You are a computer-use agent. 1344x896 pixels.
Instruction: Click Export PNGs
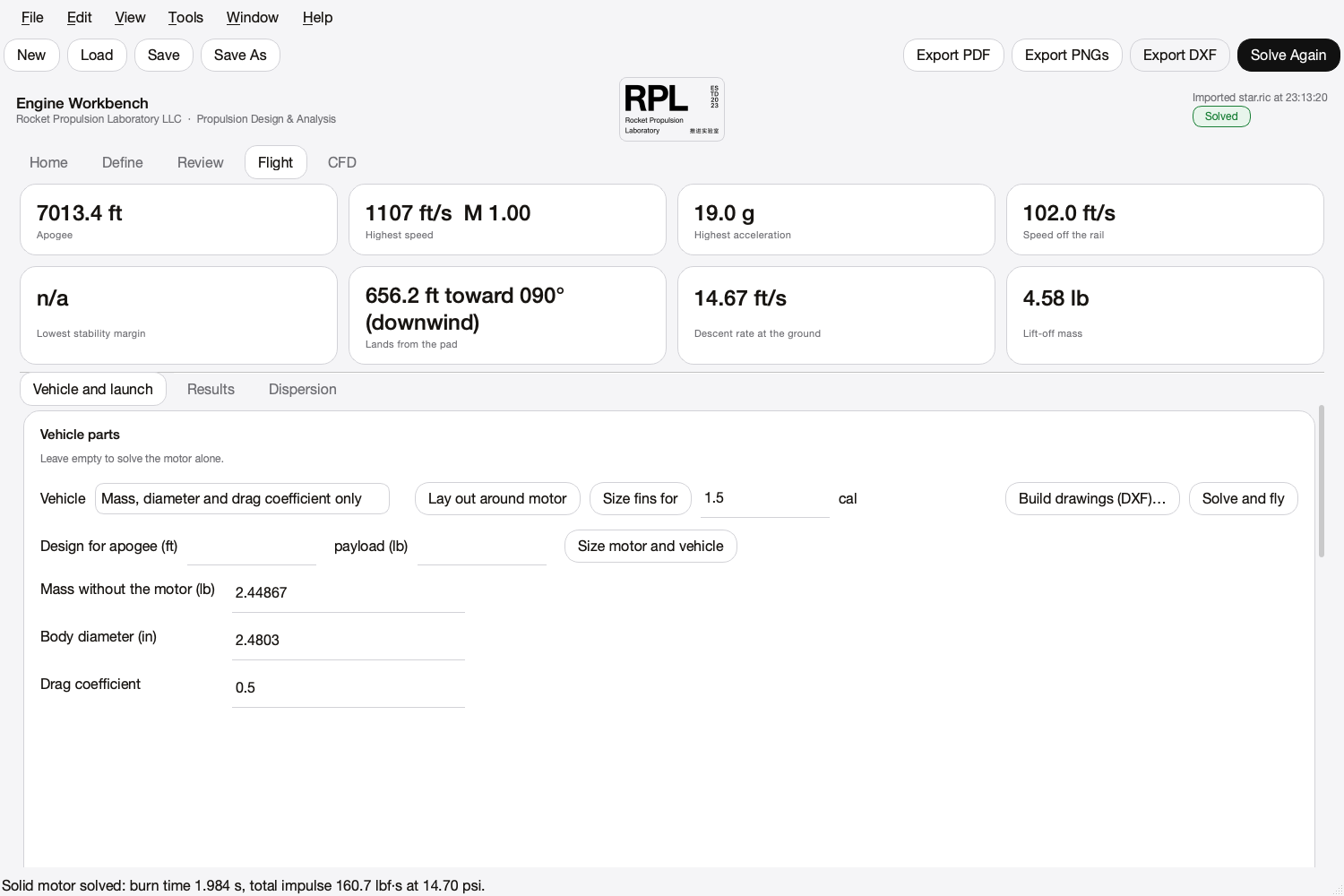pos(1067,55)
